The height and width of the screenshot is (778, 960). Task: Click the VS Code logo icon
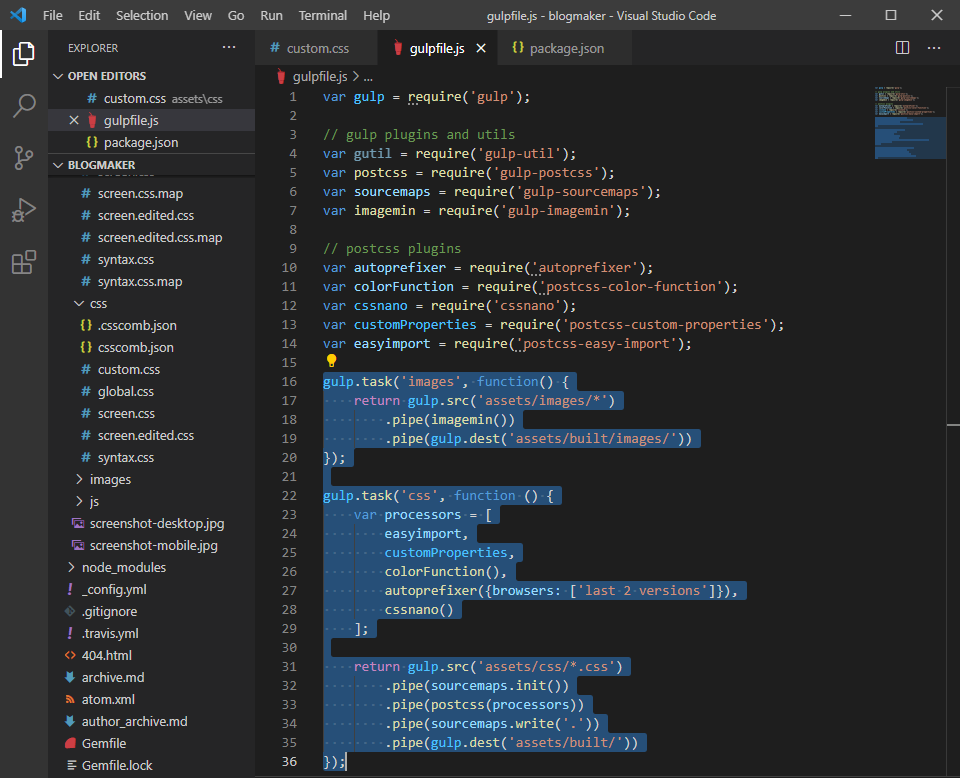click(x=18, y=15)
